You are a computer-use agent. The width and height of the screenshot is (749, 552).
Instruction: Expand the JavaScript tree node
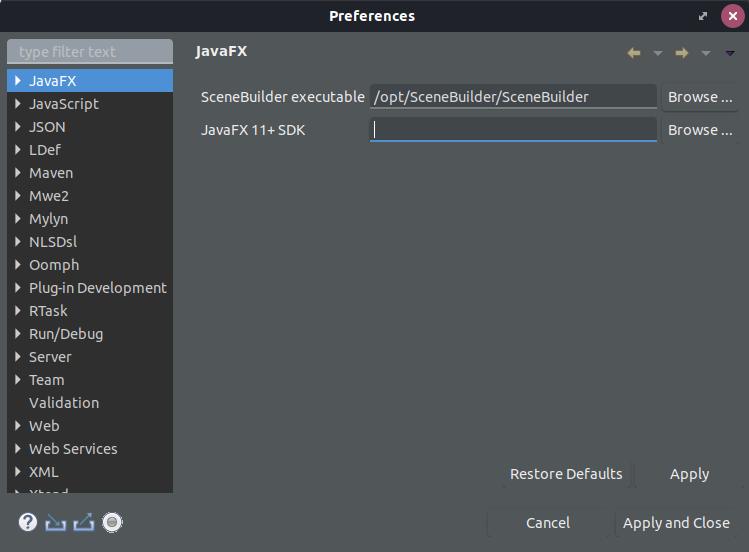[18, 103]
